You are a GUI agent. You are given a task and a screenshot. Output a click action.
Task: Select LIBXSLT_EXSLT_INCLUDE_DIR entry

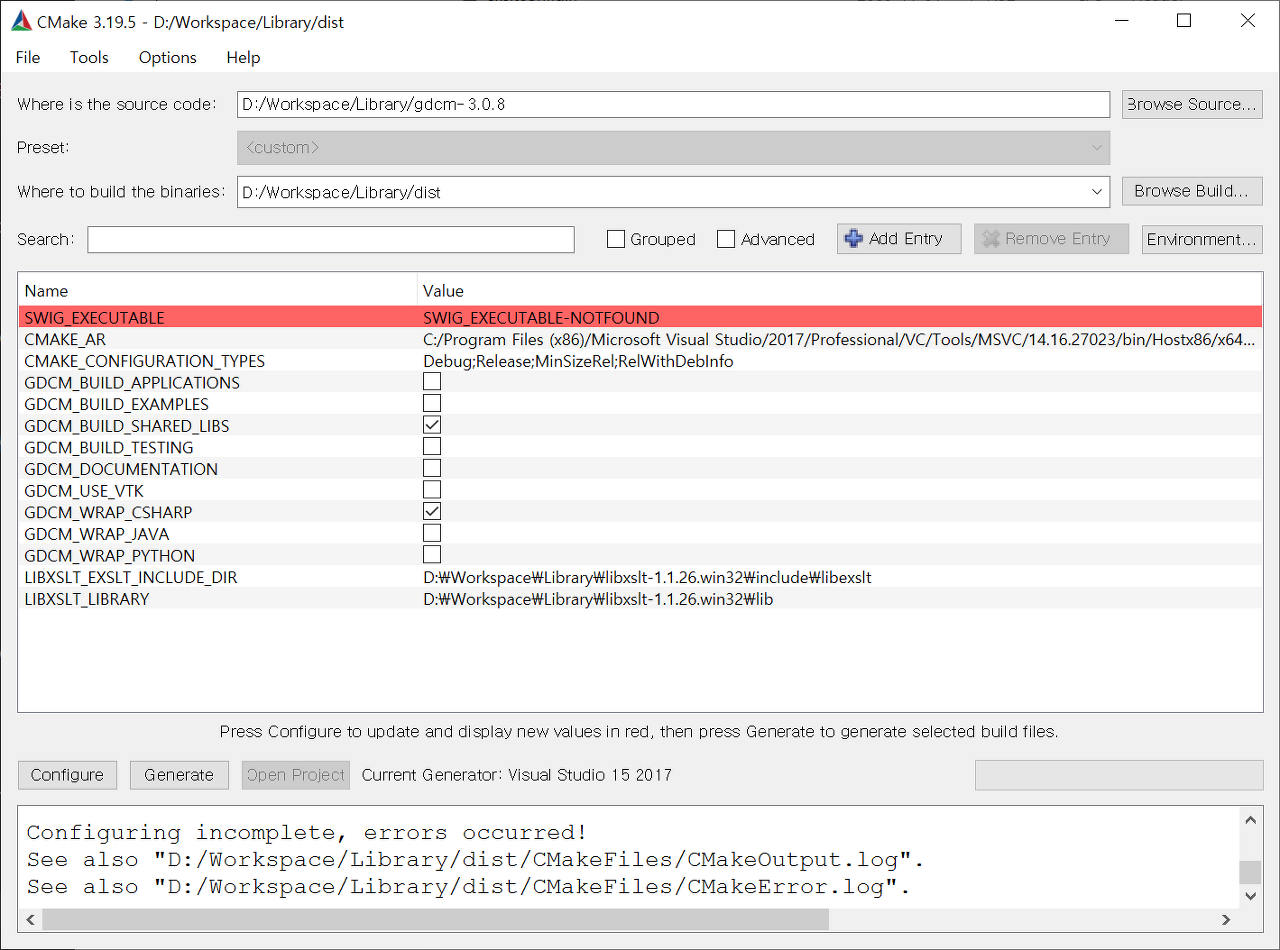click(130, 578)
